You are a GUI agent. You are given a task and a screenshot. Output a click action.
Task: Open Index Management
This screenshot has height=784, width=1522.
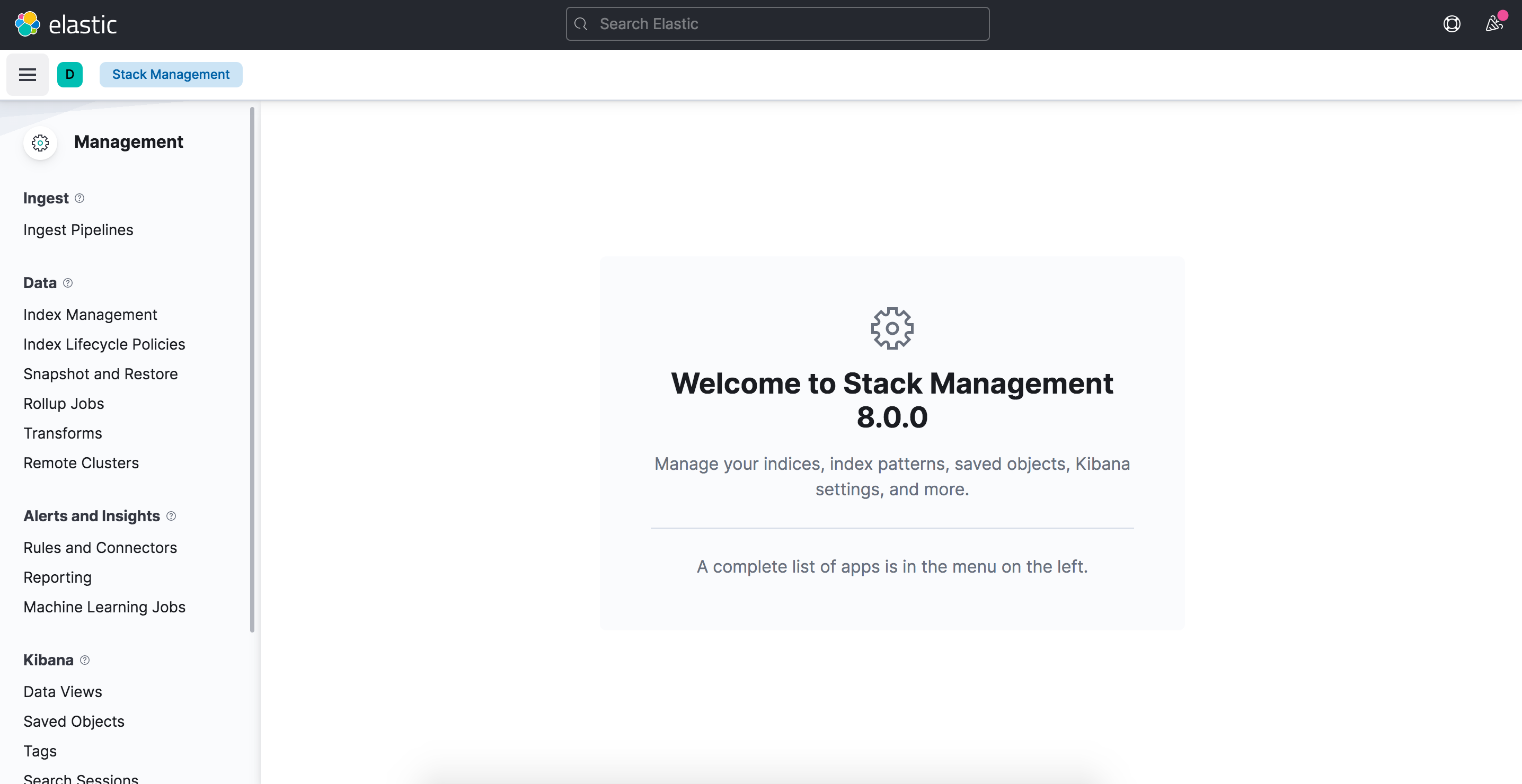coord(90,315)
